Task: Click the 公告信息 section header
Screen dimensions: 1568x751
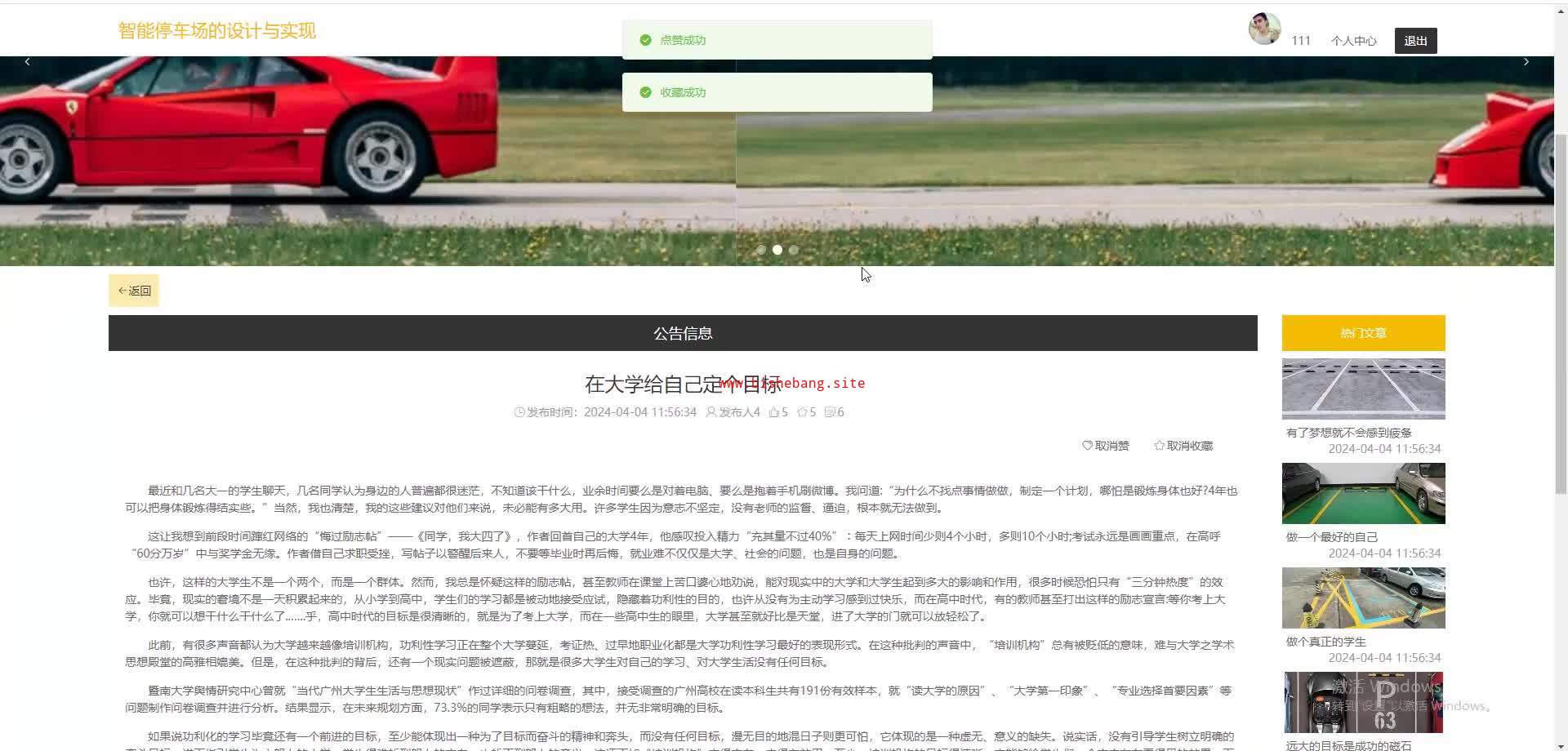Action: [683, 333]
